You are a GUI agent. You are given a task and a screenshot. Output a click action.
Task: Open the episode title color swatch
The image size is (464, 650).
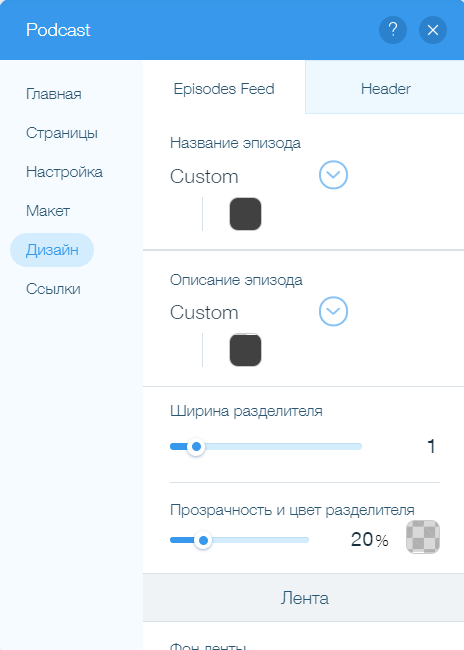pyautogui.click(x=245, y=214)
